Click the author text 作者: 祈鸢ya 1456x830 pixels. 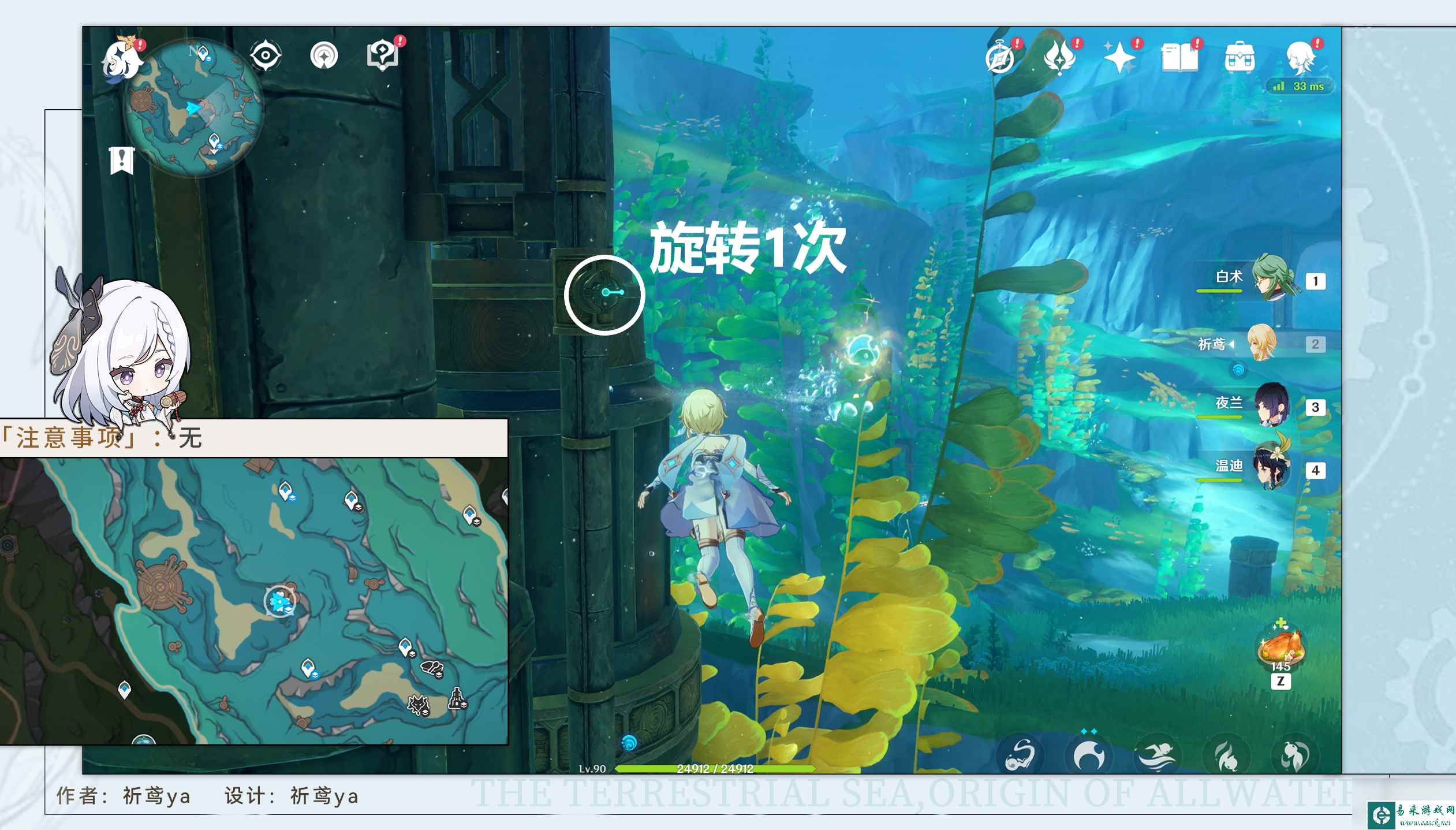pyautogui.click(x=123, y=795)
